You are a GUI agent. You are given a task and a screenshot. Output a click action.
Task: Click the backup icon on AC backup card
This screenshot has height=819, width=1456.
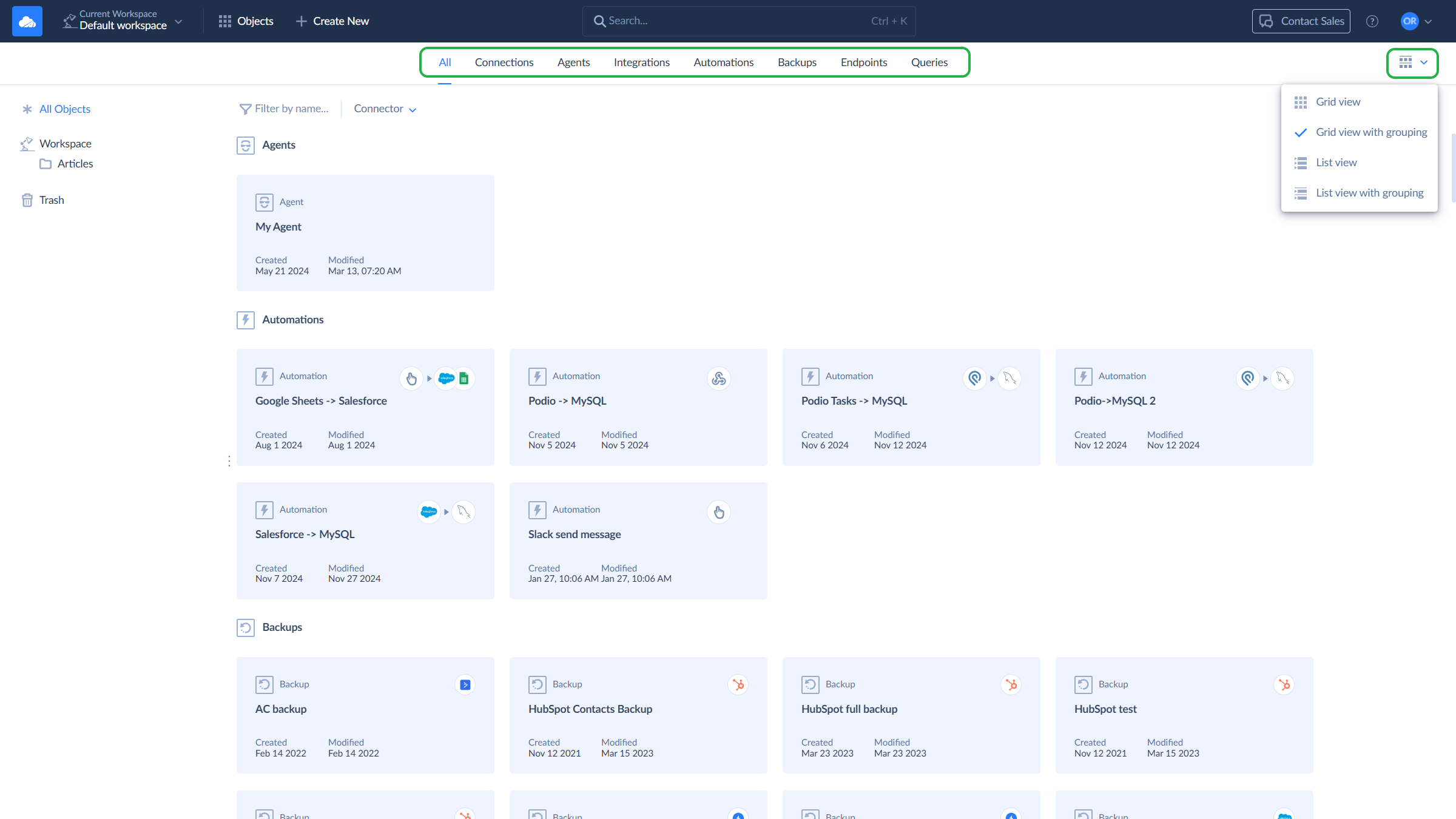(265, 685)
